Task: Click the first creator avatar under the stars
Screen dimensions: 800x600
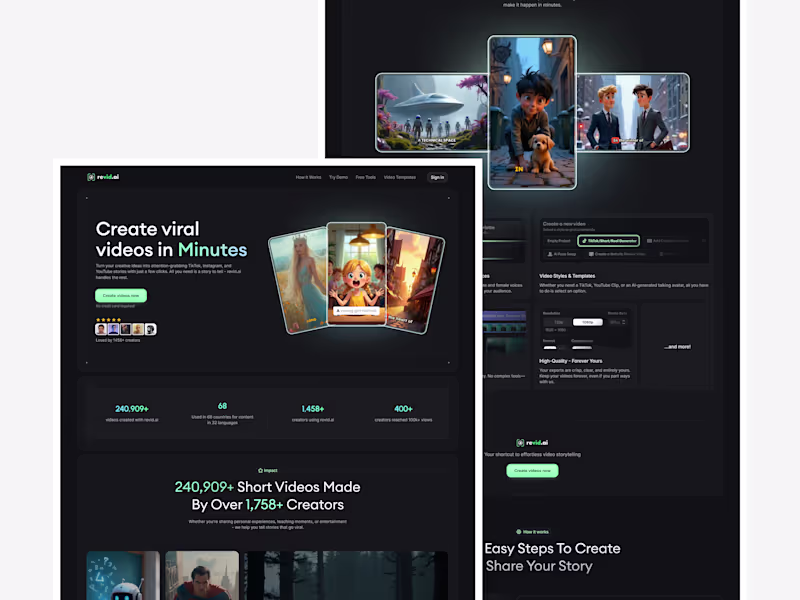Action: pos(101,329)
